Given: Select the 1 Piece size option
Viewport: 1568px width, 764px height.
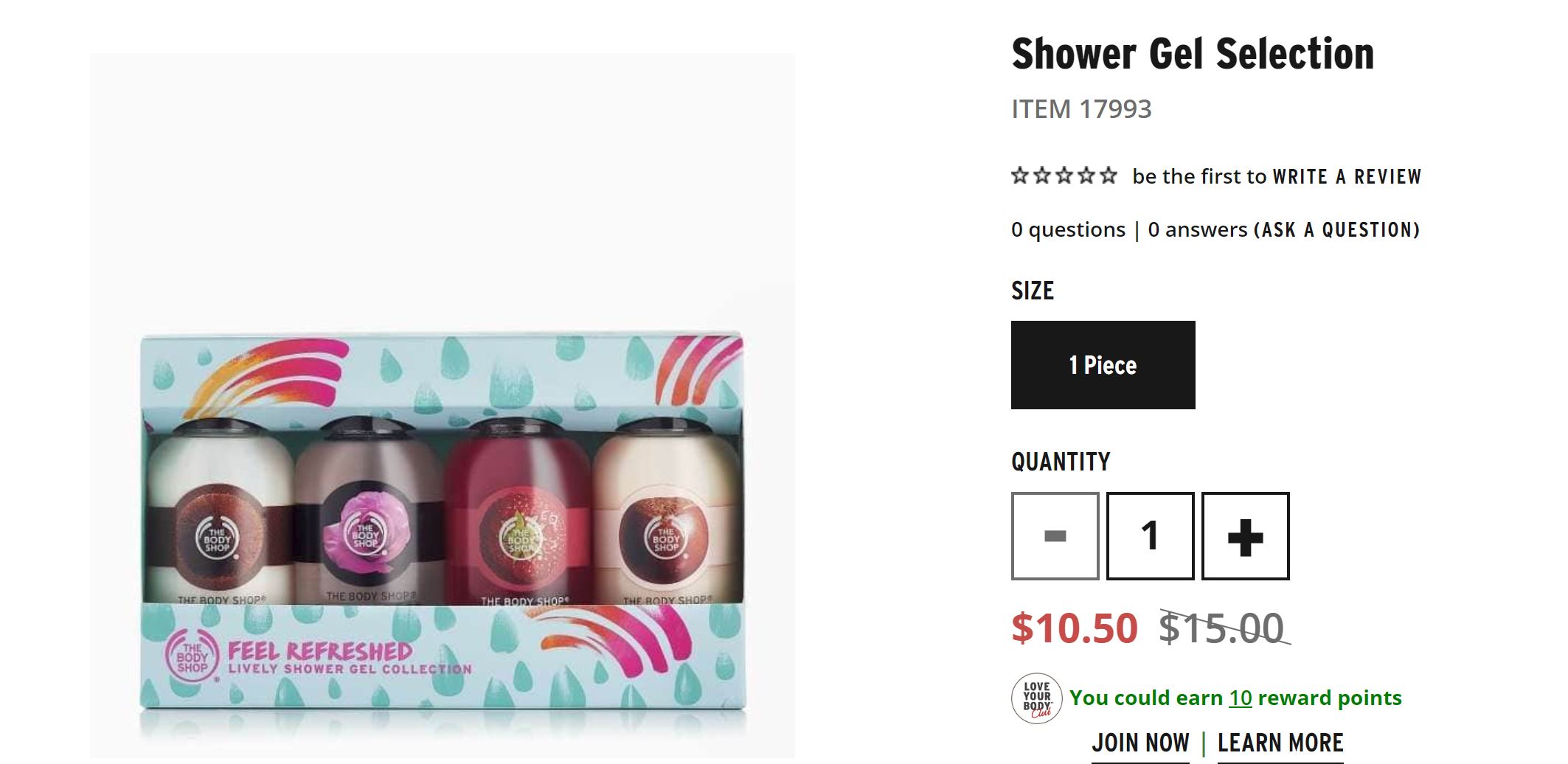Looking at the screenshot, I should coord(1103,365).
